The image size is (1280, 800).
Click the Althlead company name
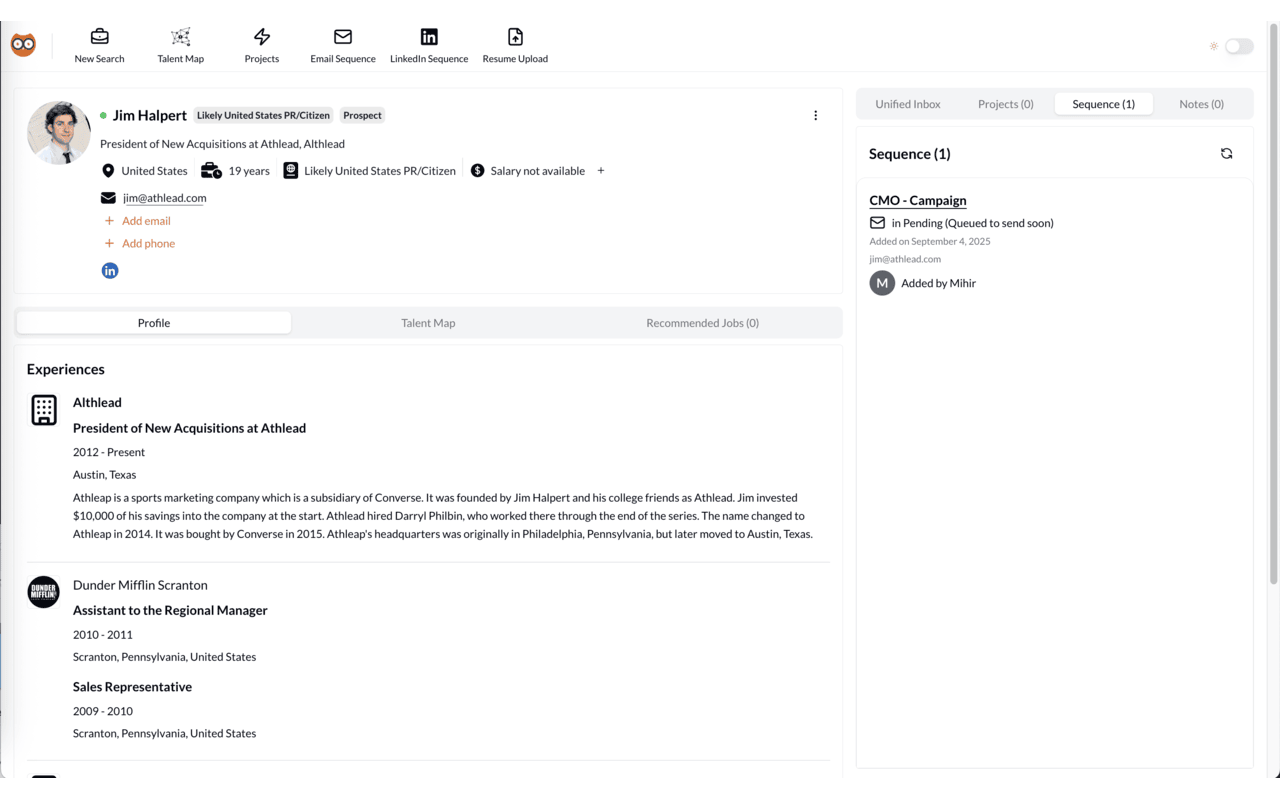point(97,402)
